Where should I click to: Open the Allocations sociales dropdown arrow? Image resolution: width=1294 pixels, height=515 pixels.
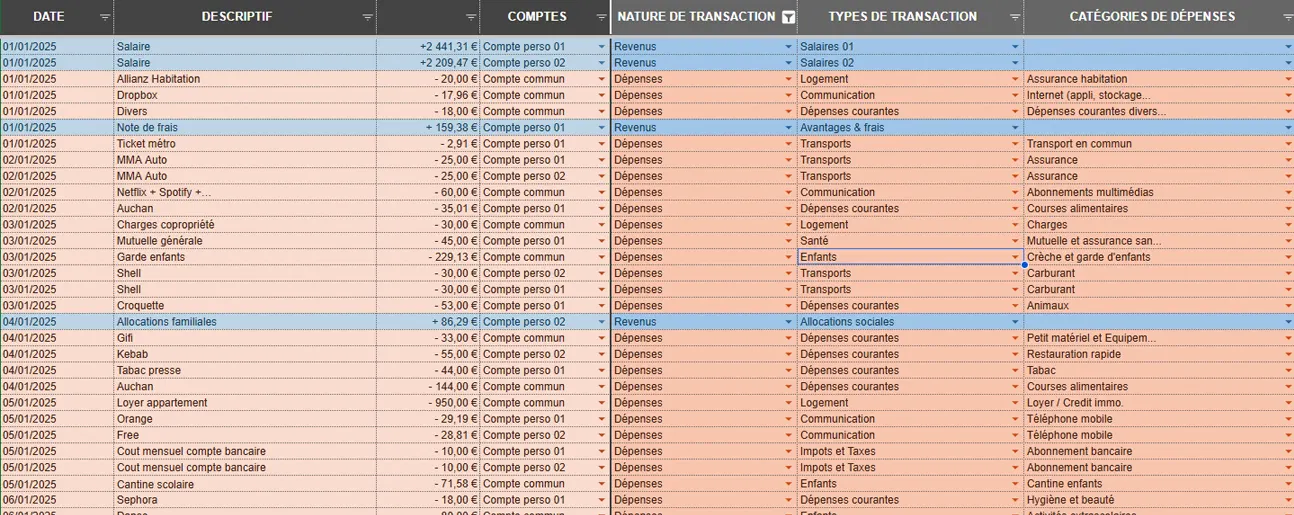pos(1015,322)
